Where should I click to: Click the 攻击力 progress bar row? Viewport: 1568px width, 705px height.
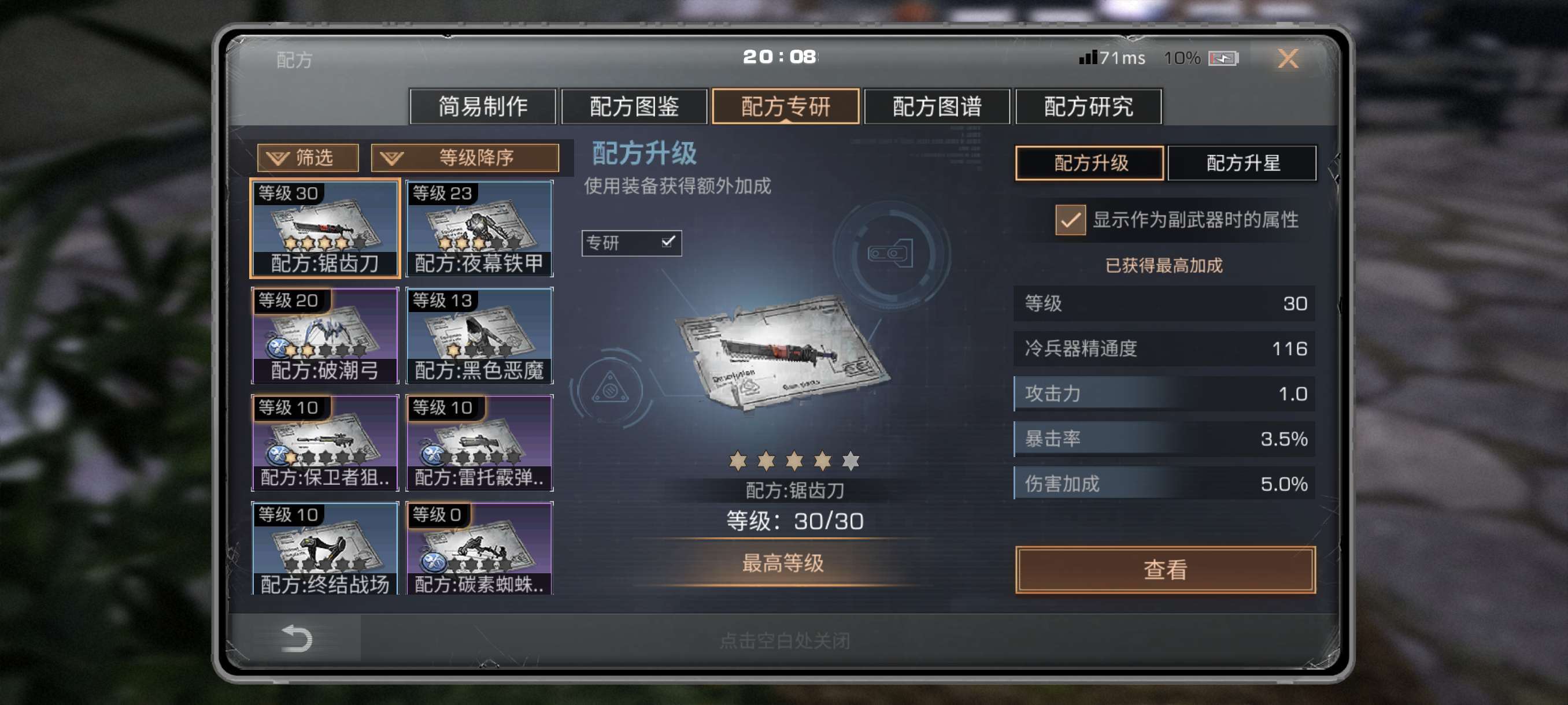click(x=1164, y=394)
